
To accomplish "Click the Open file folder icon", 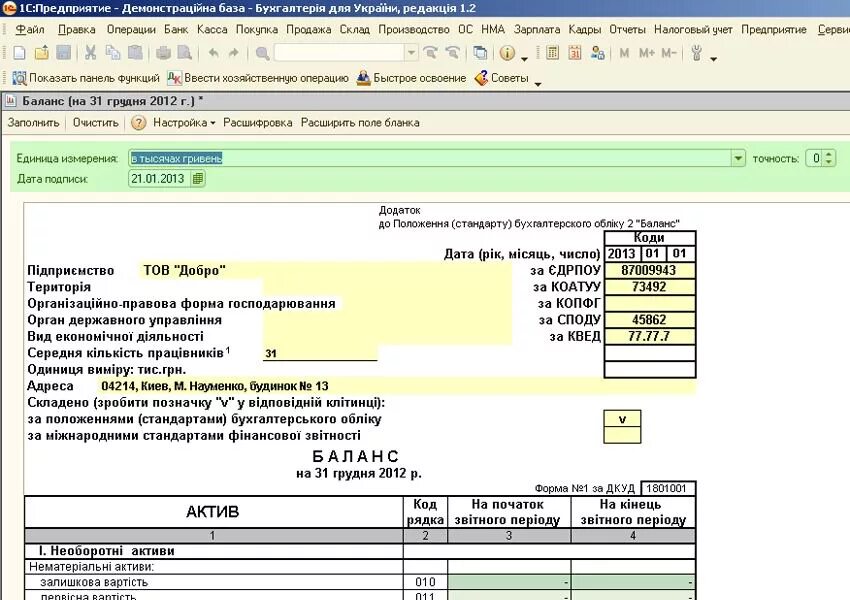I will [x=42, y=53].
